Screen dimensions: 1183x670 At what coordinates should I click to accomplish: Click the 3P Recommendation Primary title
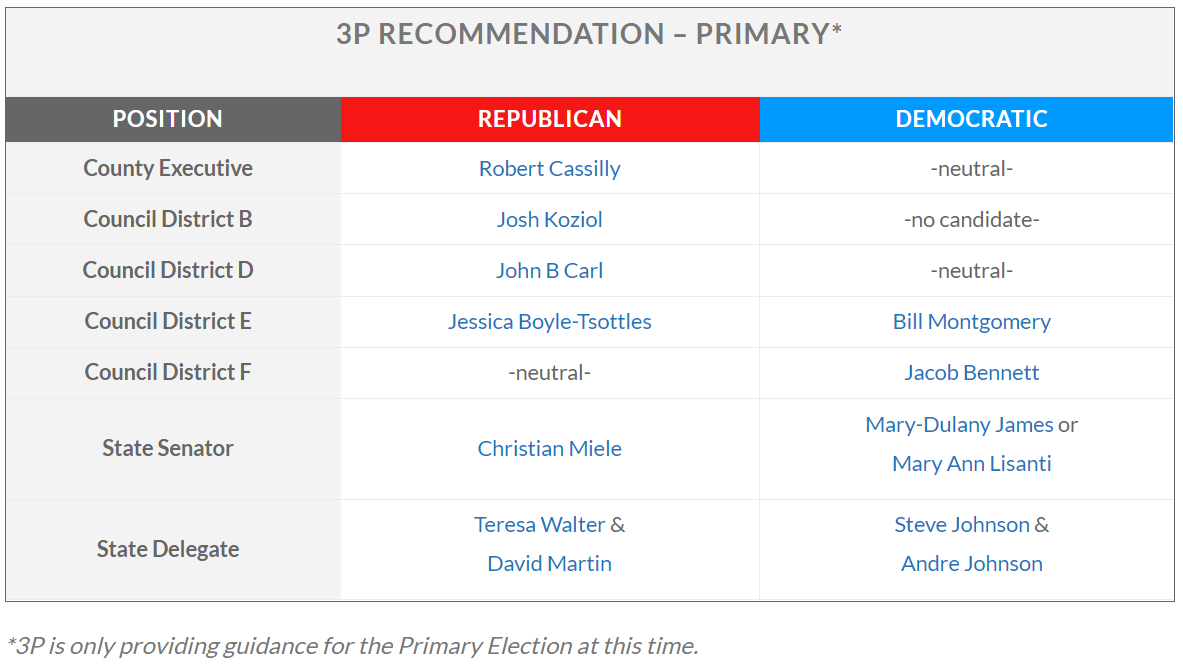pyautogui.click(x=589, y=34)
